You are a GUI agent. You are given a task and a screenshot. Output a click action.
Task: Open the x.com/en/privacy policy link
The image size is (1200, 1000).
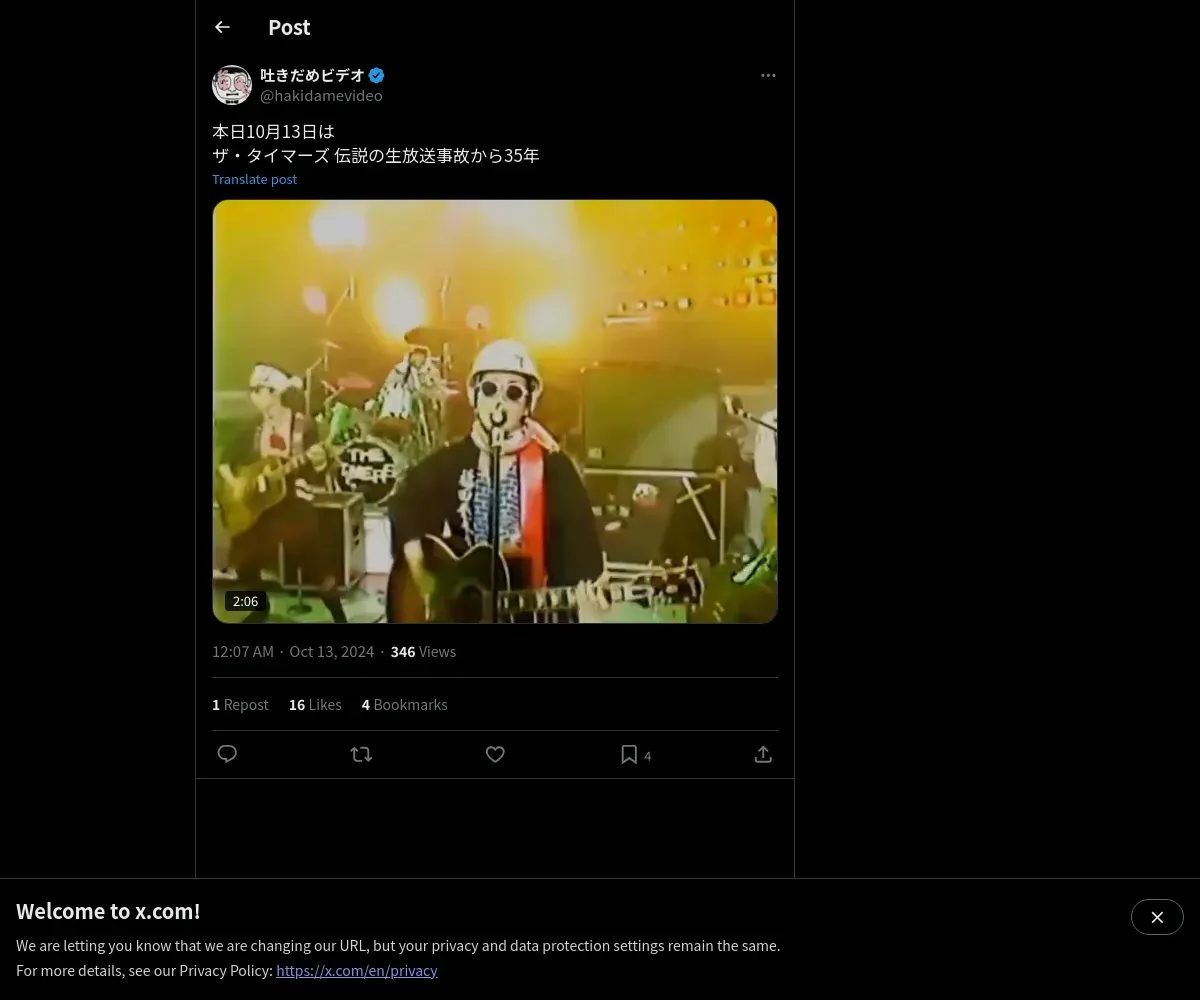[x=356, y=970]
